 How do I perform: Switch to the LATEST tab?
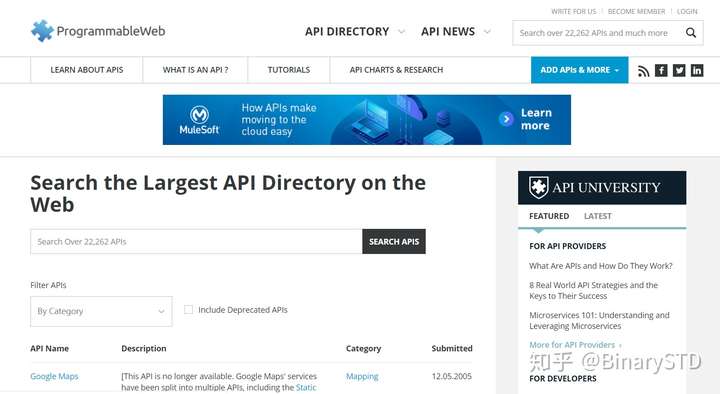598,216
